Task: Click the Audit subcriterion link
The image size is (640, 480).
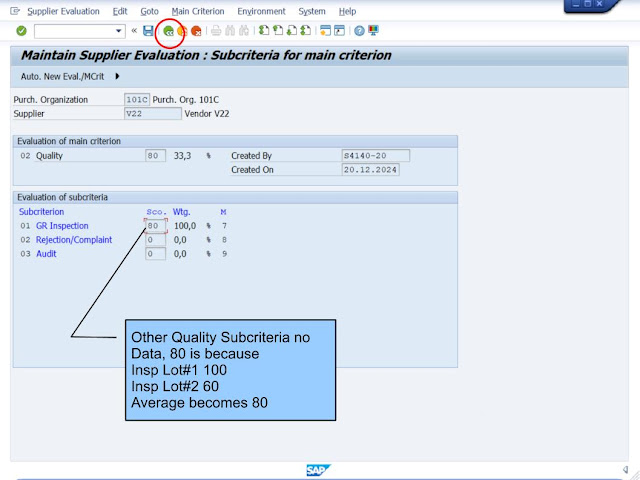Action: [x=46, y=253]
